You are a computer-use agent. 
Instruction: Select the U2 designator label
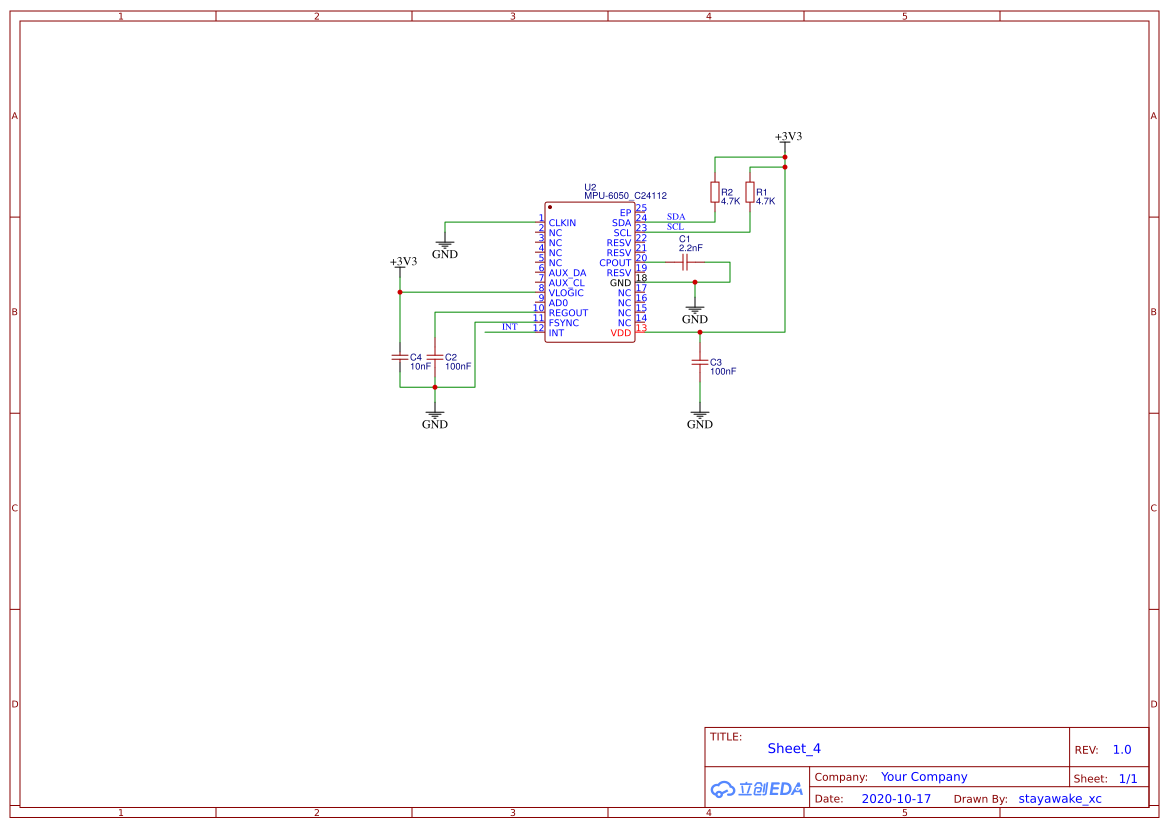pos(590,187)
